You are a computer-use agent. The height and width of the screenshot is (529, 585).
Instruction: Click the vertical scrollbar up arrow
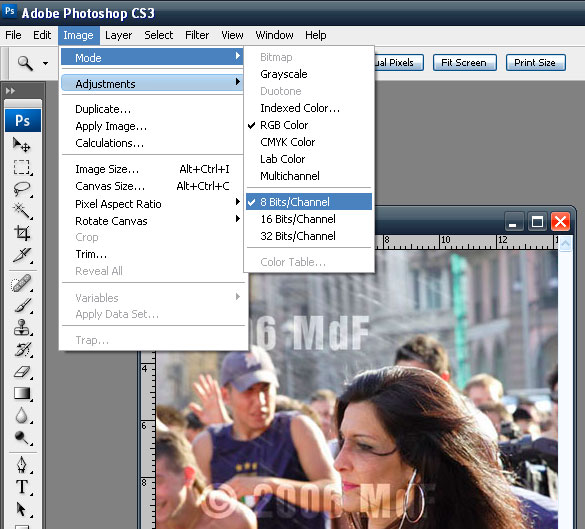point(565,244)
